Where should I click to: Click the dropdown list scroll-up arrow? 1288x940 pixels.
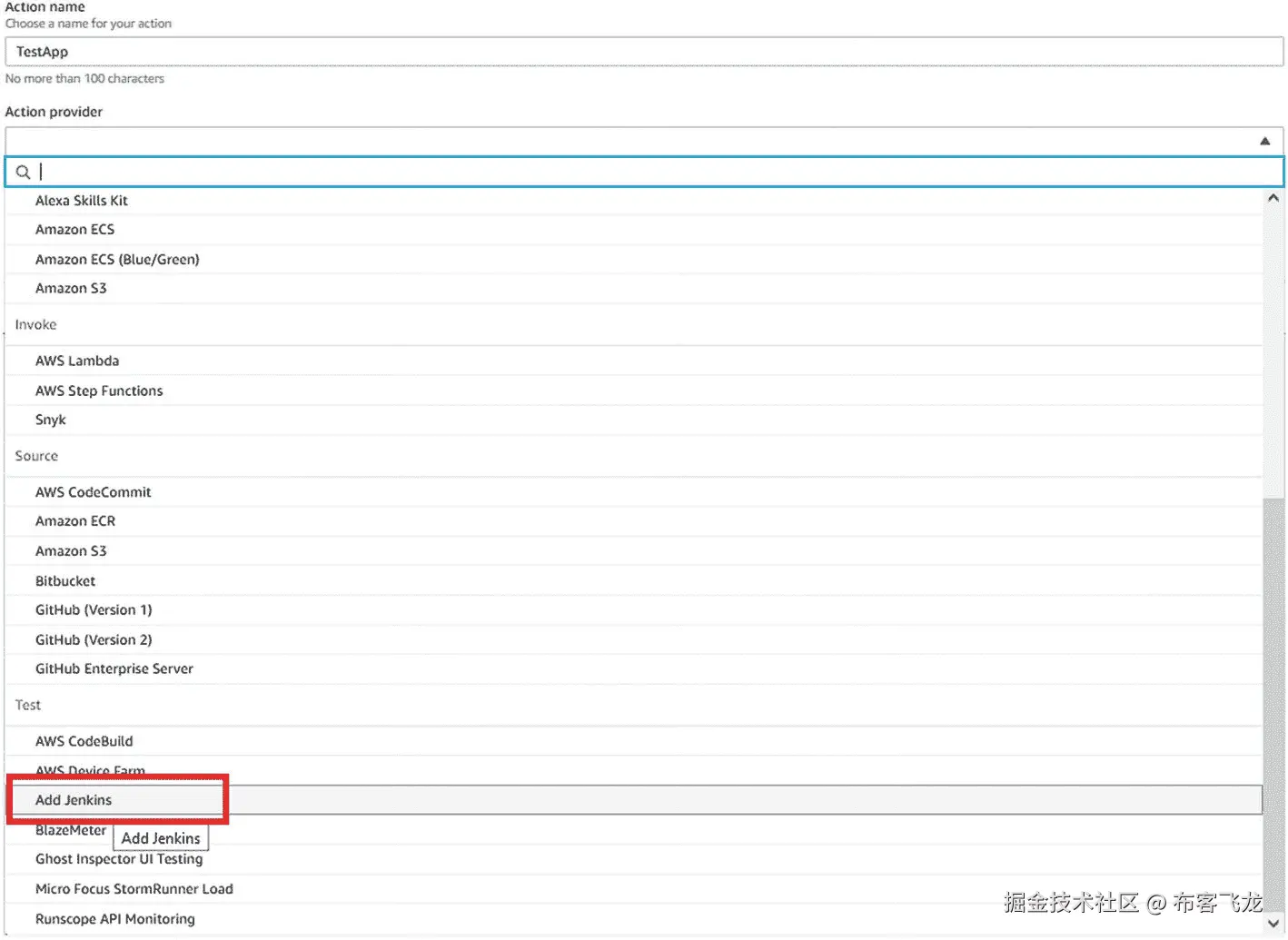1273,197
